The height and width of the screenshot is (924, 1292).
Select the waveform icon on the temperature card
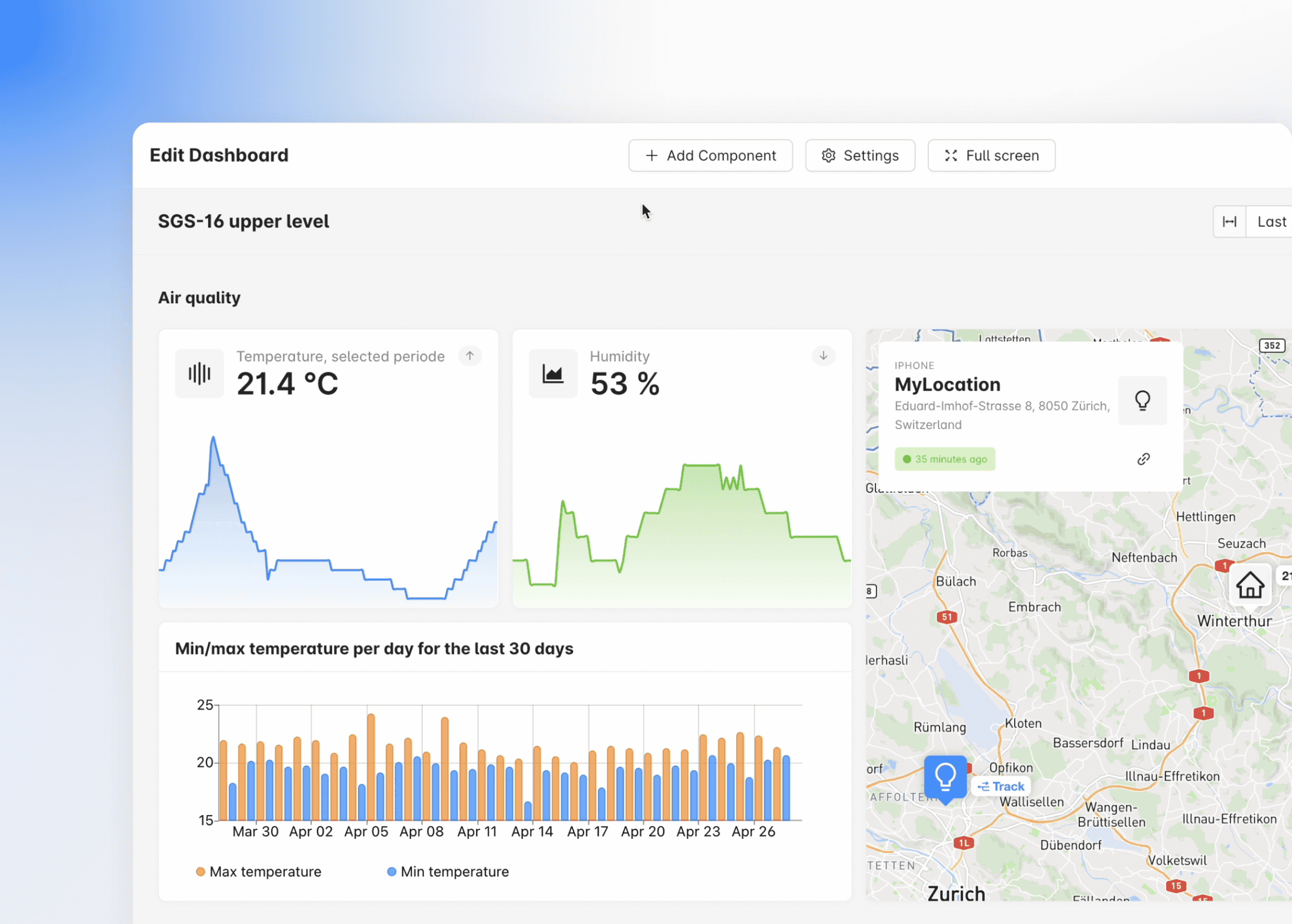(x=199, y=373)
